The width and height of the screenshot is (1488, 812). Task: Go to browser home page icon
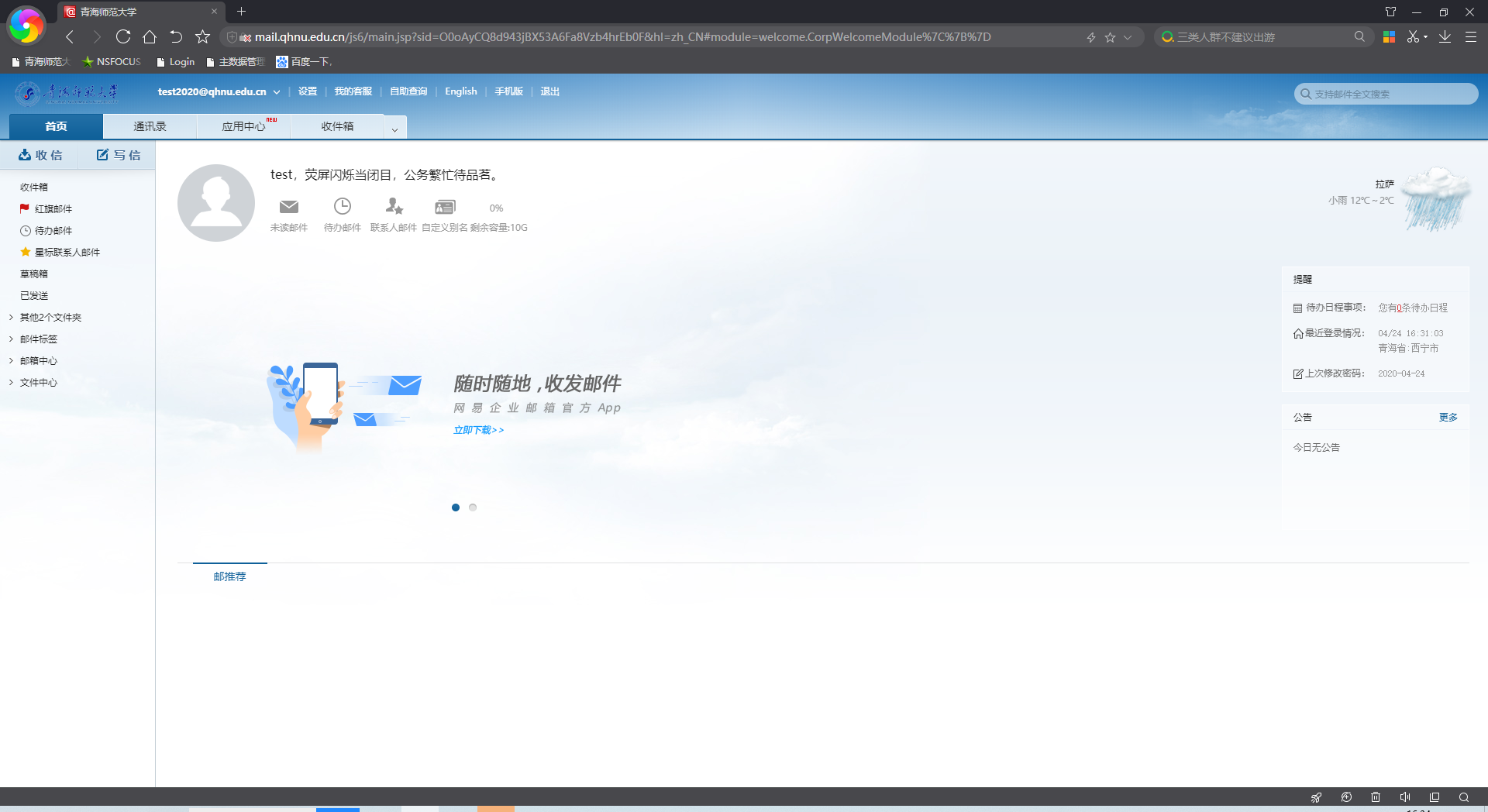tap(150, 36)
